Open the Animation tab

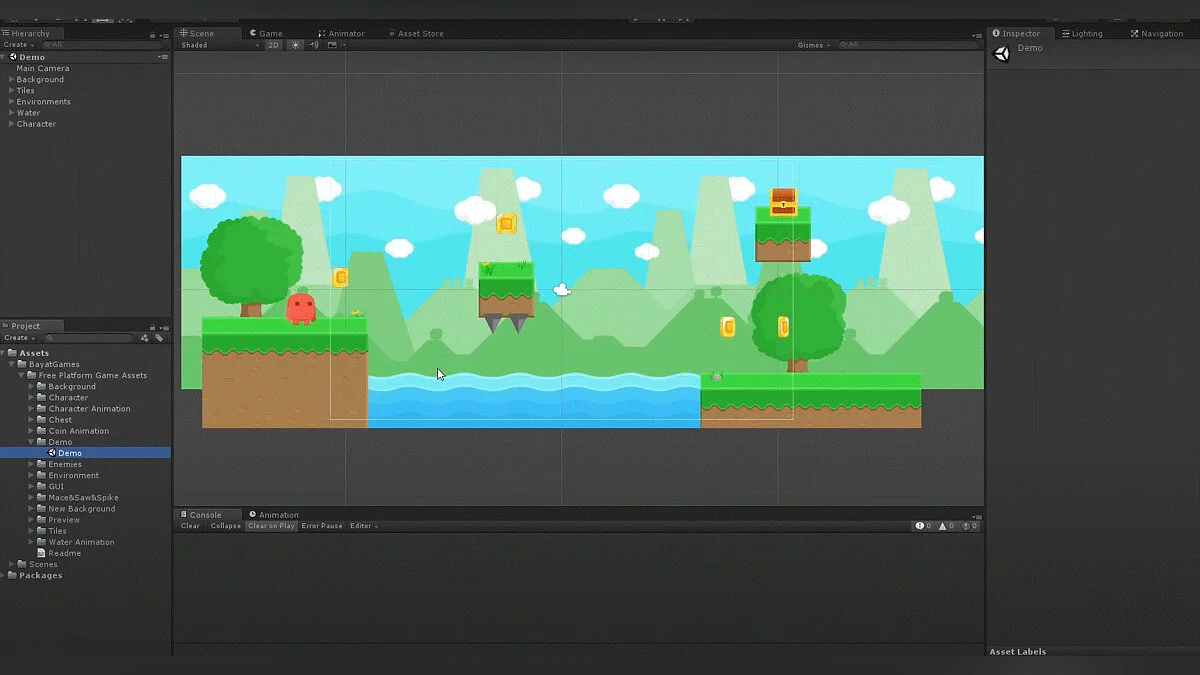(x=274, y=515)
